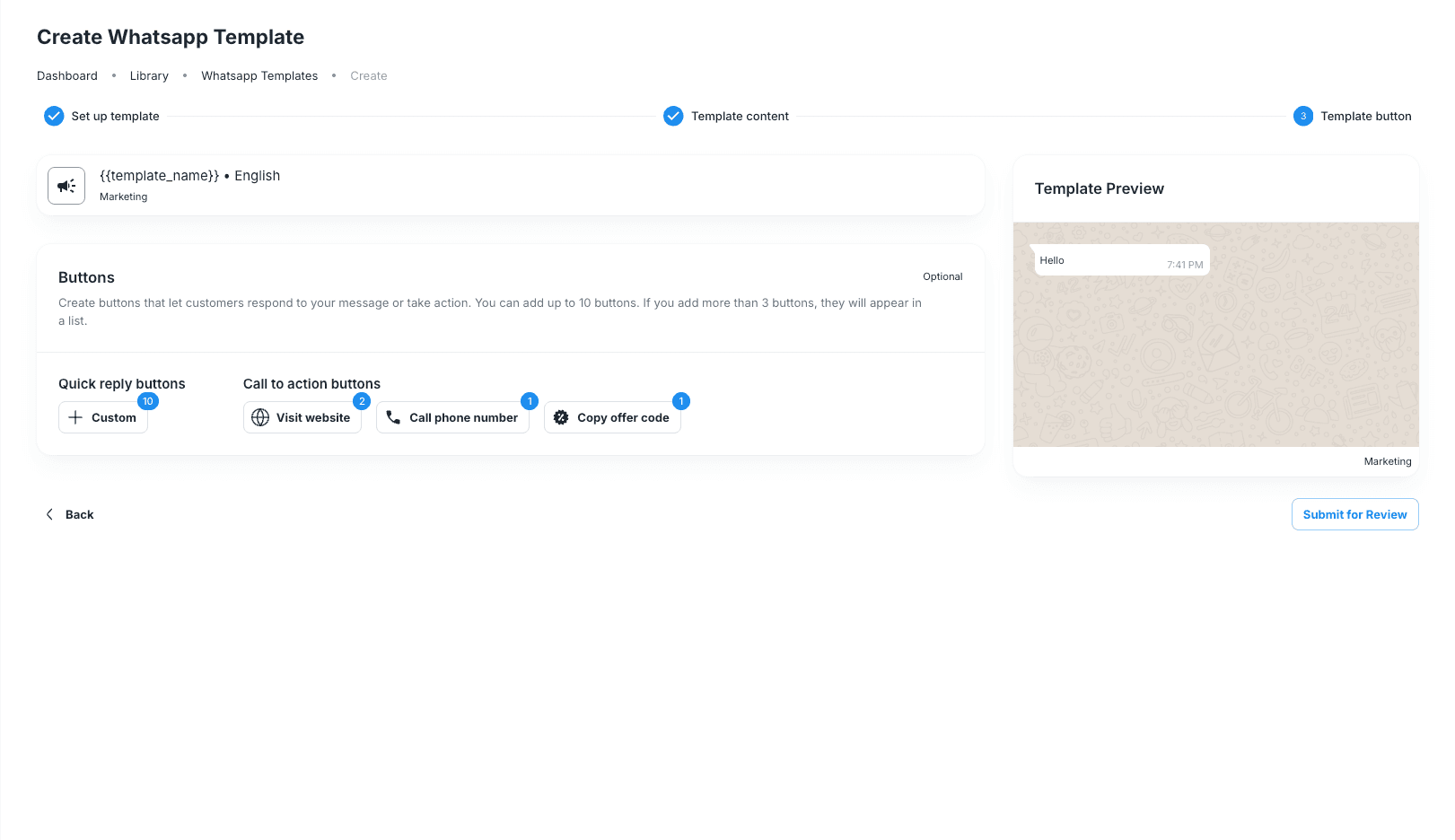Navigate to Whatsapp Templates breadcrumb
This screenshot has height=840, width=1455.
pyautogui.click(x=259, y=75)
